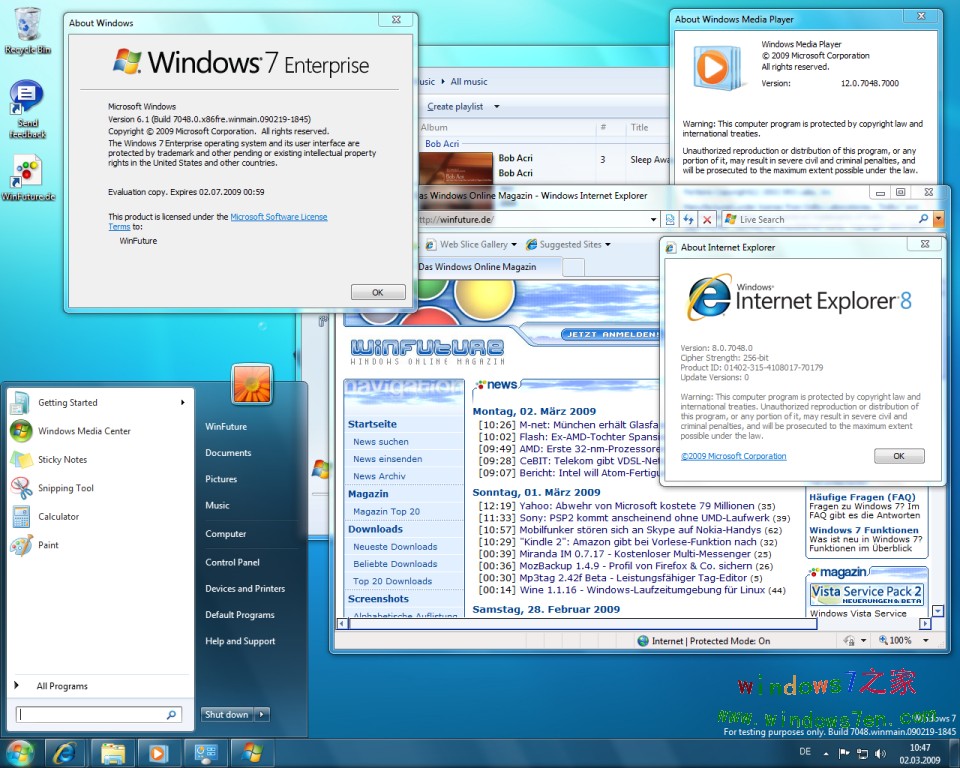Image resolution: width=960 pixels, height=768 pixels.
Task: Expand the Shut down options arrow
Action: pos(262,714)
